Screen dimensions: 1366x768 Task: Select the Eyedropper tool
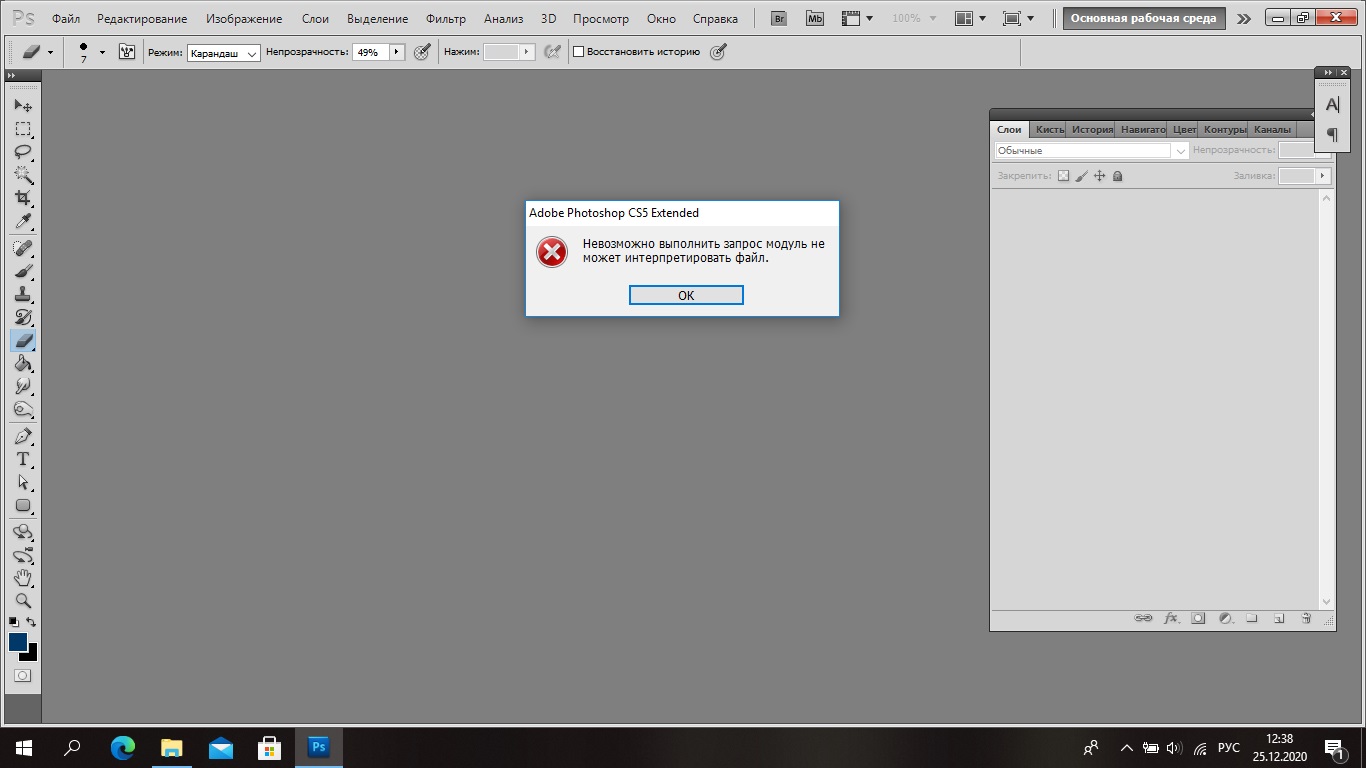coord(23,221)
